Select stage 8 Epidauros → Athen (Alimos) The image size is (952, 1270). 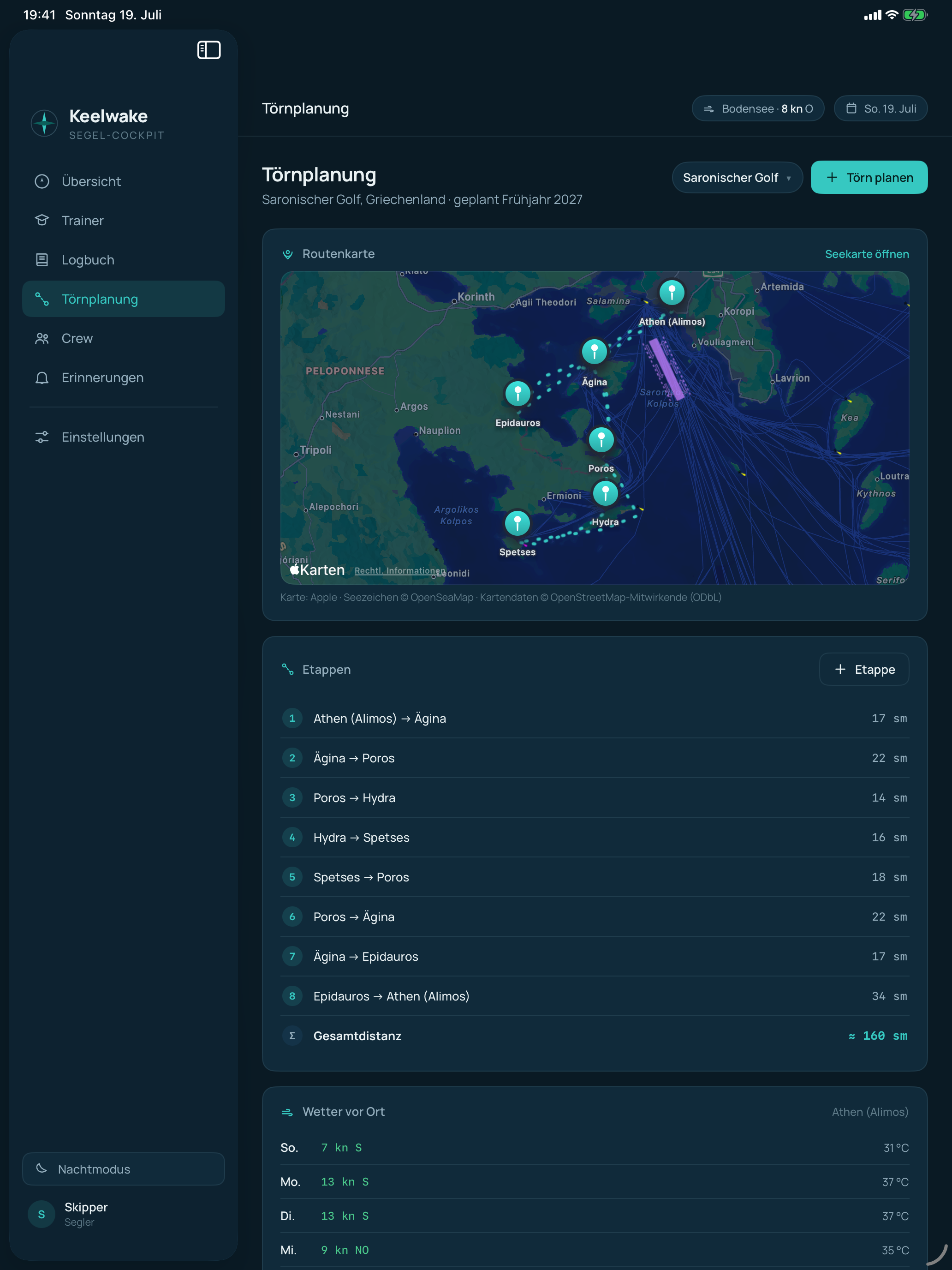[x=595, y=996]
